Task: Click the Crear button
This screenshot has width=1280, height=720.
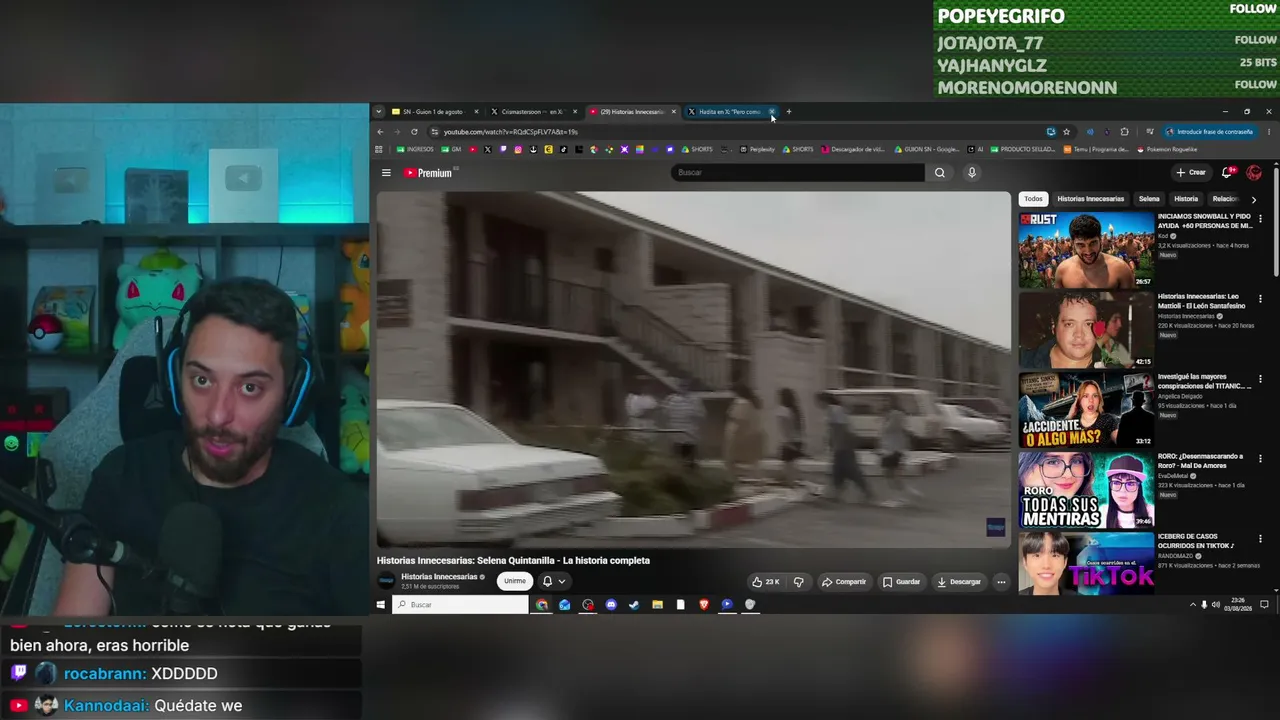Action: (1191, 173)
